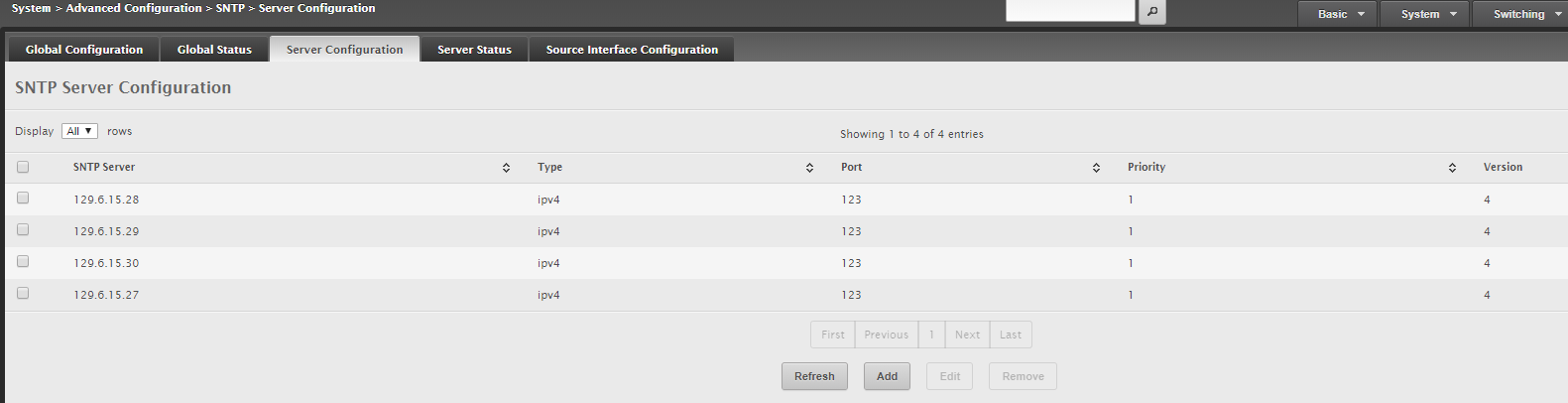Screen dimensions: 1568x403
Task: Go to pagination page 1
Action: point(931,335)
